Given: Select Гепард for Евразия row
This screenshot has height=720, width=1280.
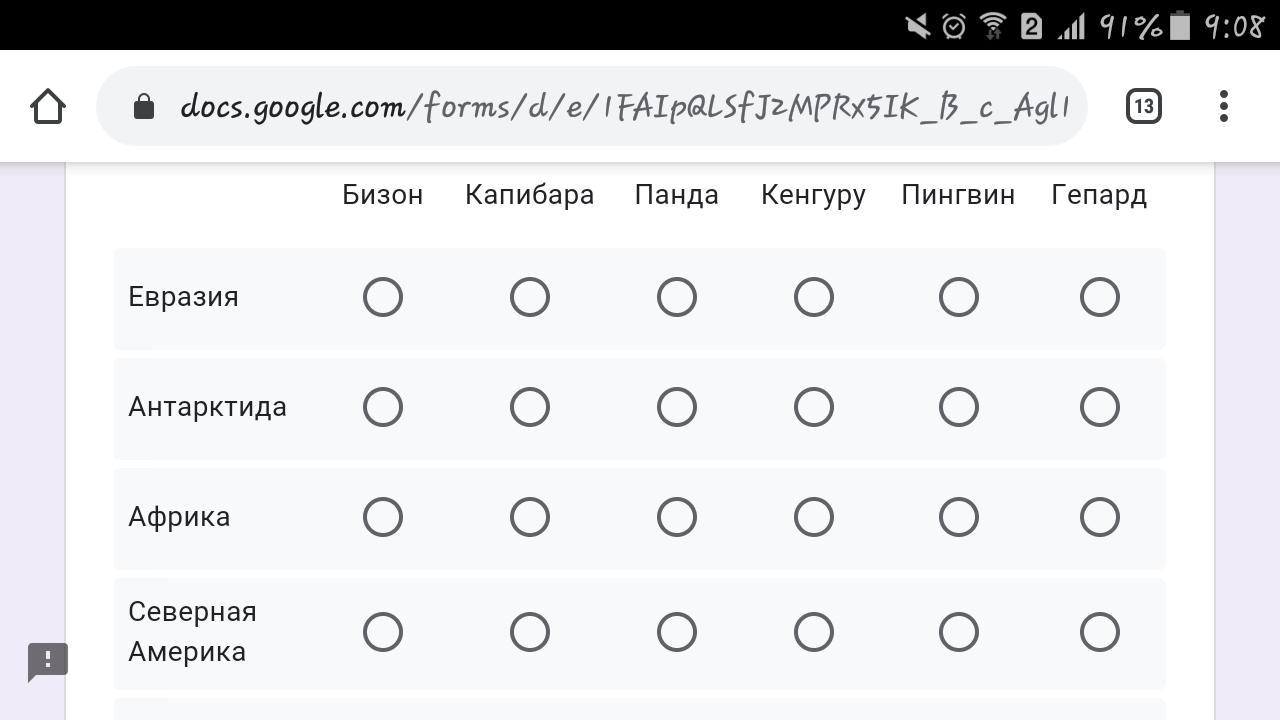Looking at the screenshot, I should (x=1100, y=297).
